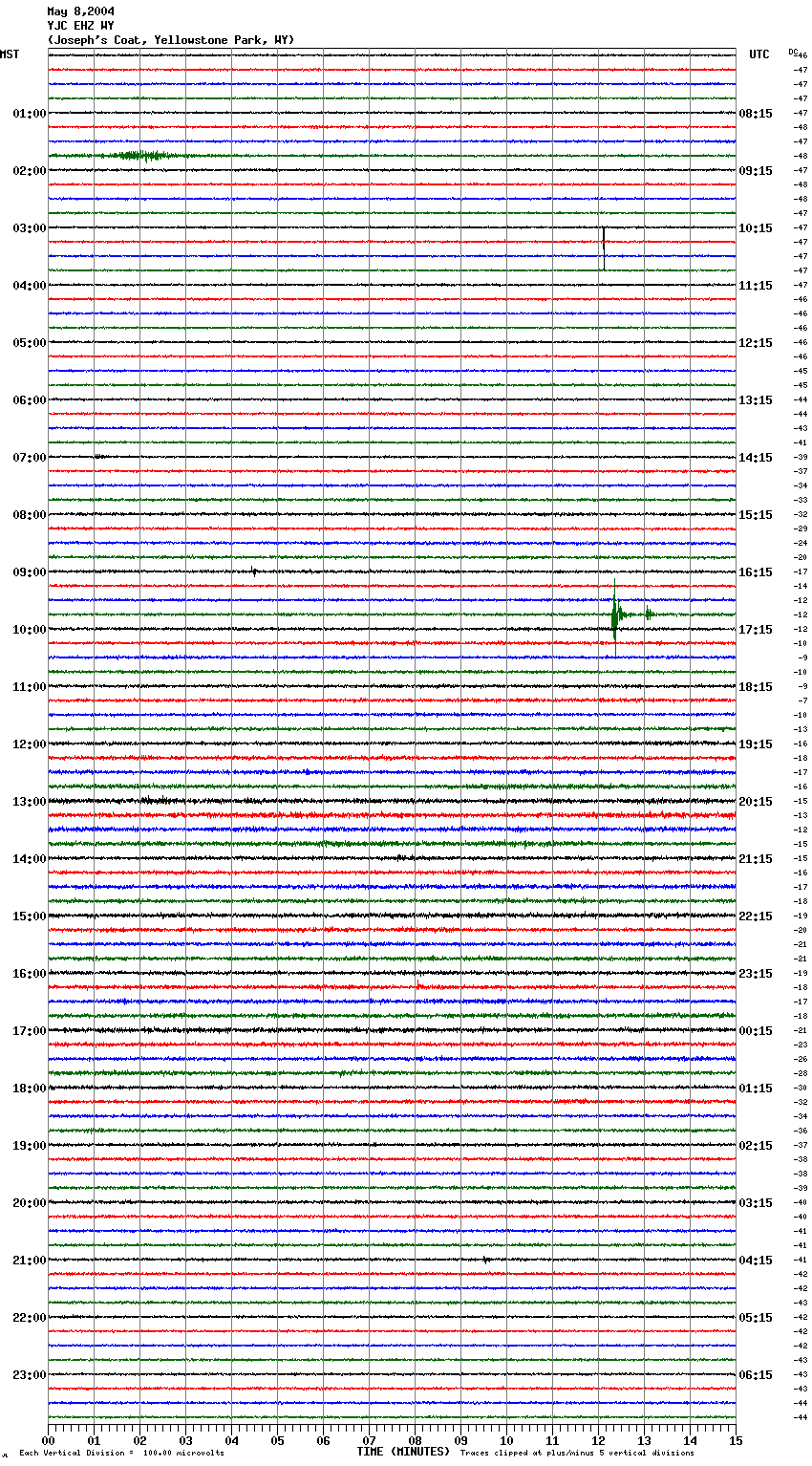Click the "02:00" MST time label
Screen dimensions: 812x1466
click(x=30, y=171)
